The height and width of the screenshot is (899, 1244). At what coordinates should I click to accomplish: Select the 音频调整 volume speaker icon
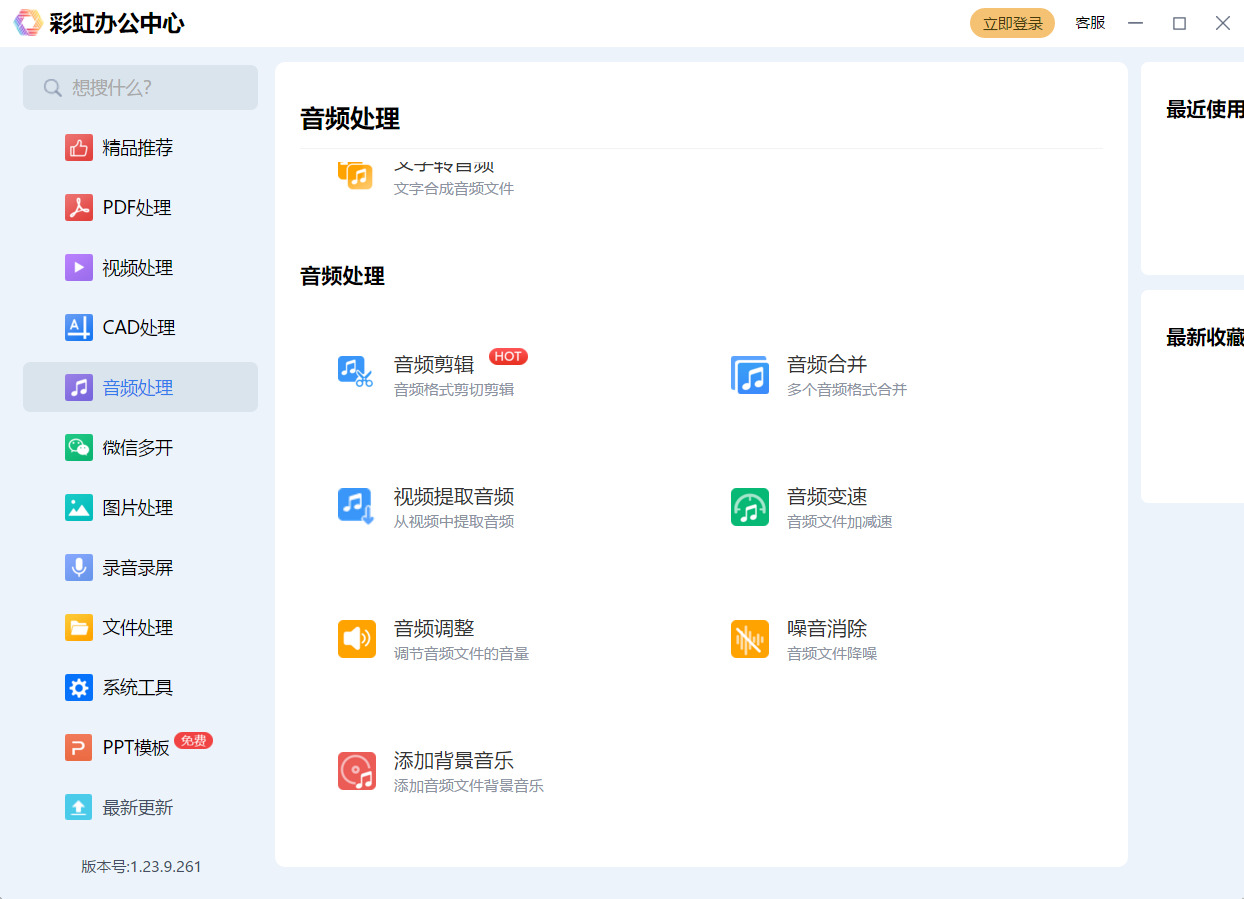pos(356,639)
